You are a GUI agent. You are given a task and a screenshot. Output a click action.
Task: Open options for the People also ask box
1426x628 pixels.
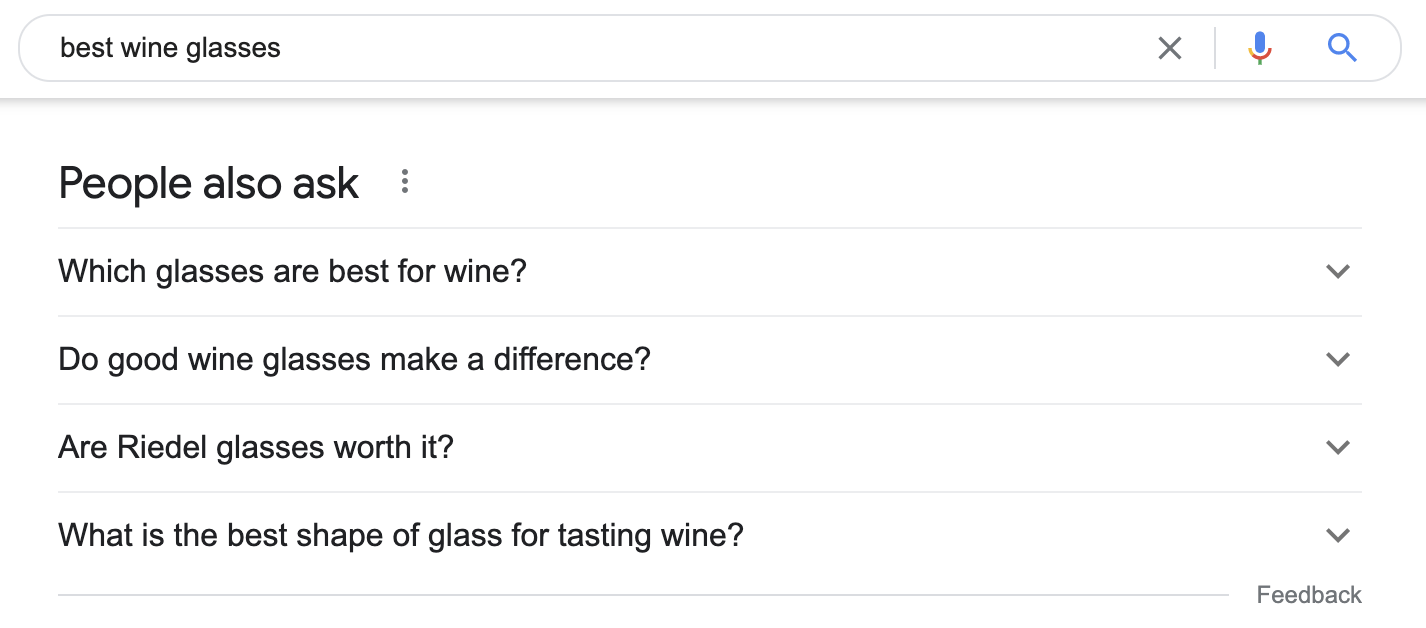click(x=404, y=182)
